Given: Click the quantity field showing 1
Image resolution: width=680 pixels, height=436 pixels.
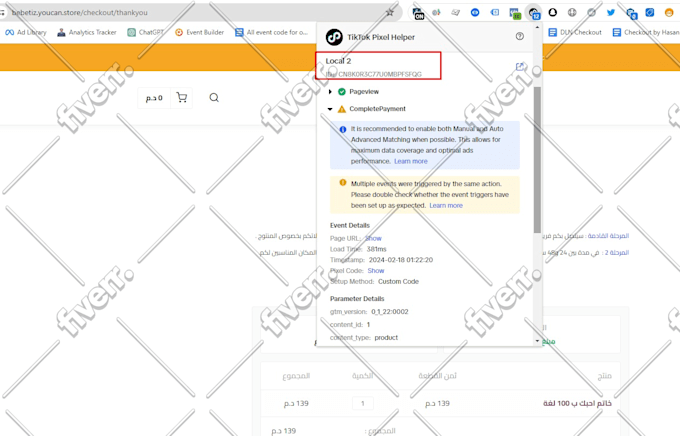Looking at the screenshot, I should (x=363, y=403).
